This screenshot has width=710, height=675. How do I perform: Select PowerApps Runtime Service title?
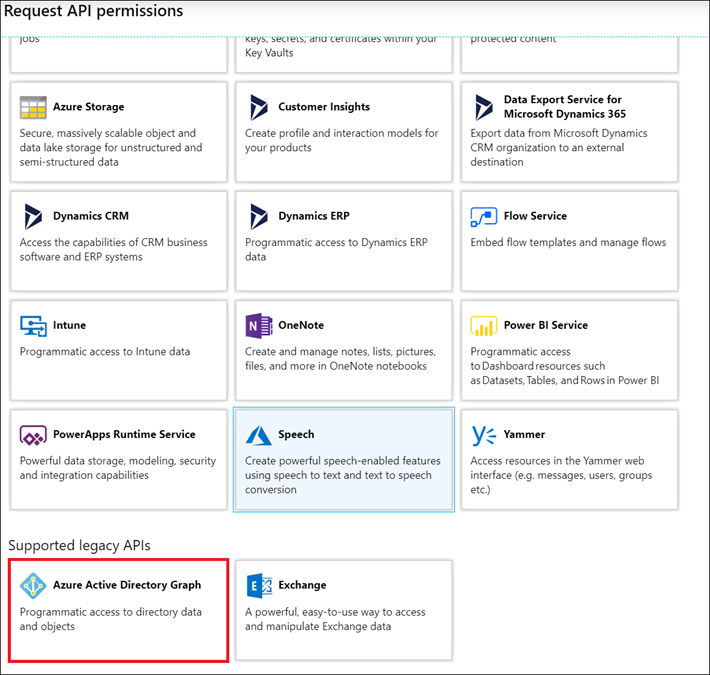[125, 434]
